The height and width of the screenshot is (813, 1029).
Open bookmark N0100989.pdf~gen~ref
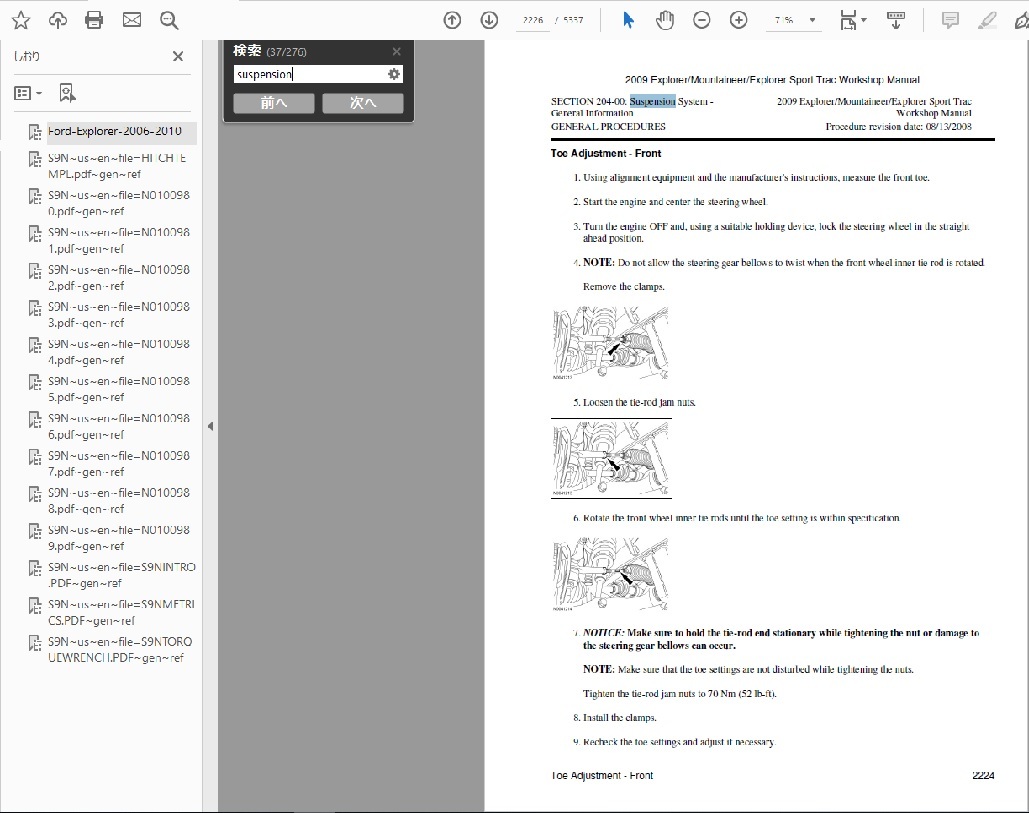pyautogui.click(x=119, y=538)
